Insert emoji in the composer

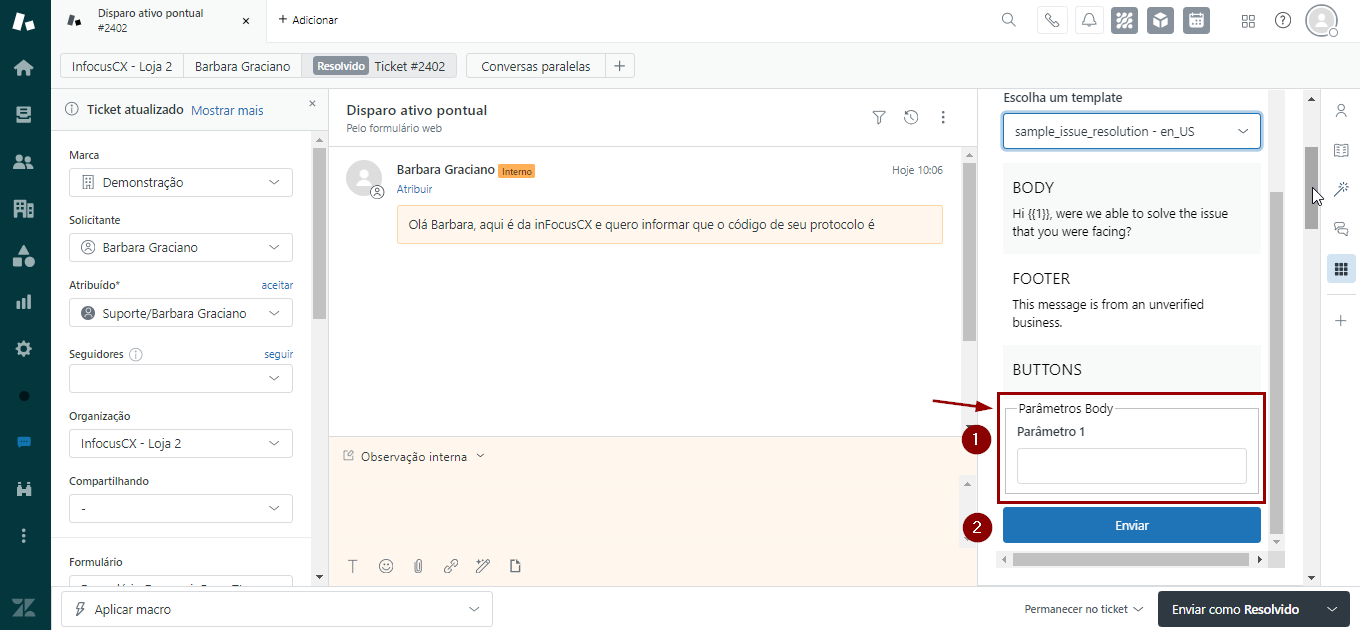[x=386, y=566]
